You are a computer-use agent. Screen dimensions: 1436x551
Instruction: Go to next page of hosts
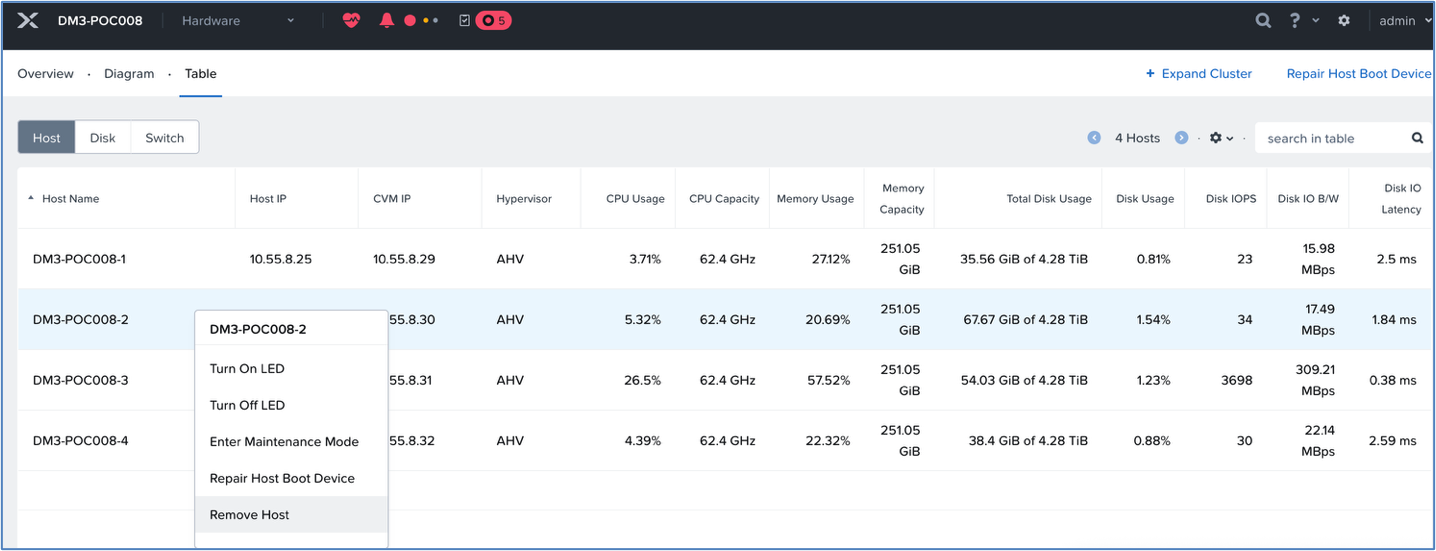(x=1181, y=138)
